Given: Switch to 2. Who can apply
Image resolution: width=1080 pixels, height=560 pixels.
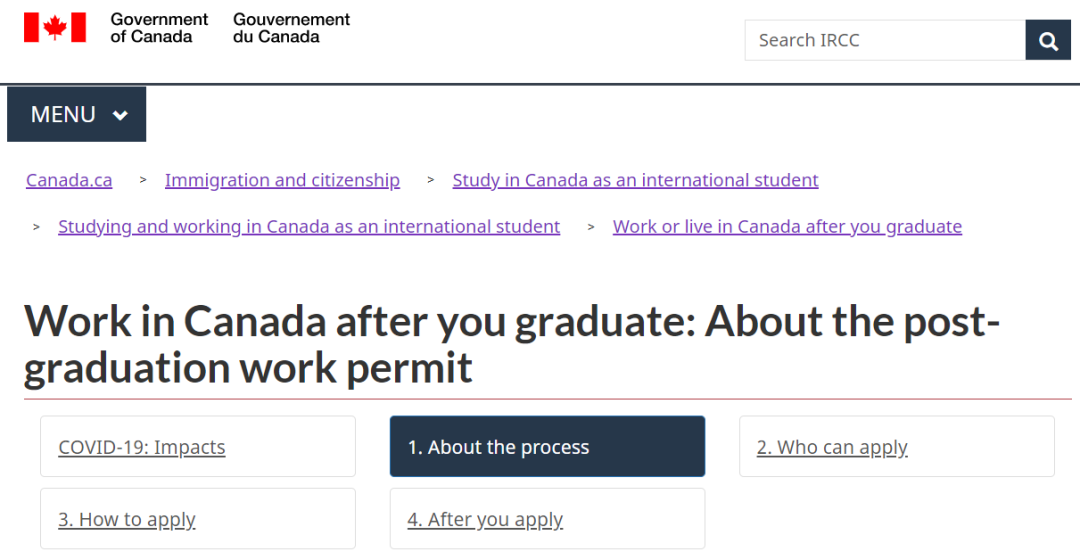Looking at the screenshot, I should (x=832, y=447).
